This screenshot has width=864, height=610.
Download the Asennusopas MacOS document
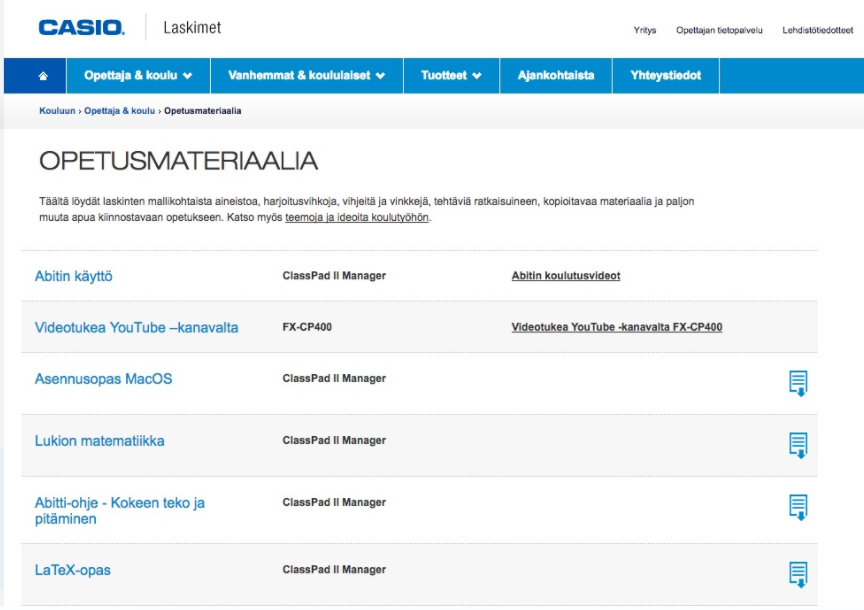click(x=798, y=383)
